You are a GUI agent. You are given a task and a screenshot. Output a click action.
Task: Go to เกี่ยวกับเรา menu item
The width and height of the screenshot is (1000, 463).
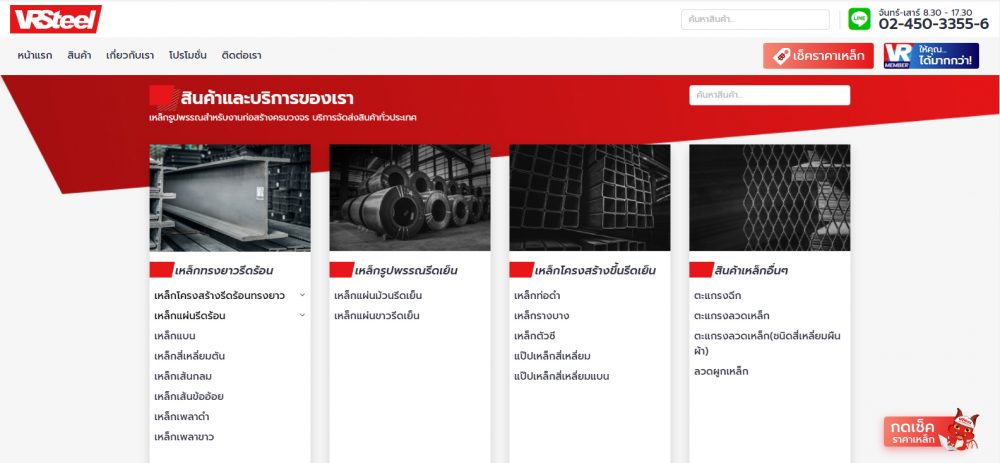click(x=130, y=56)
